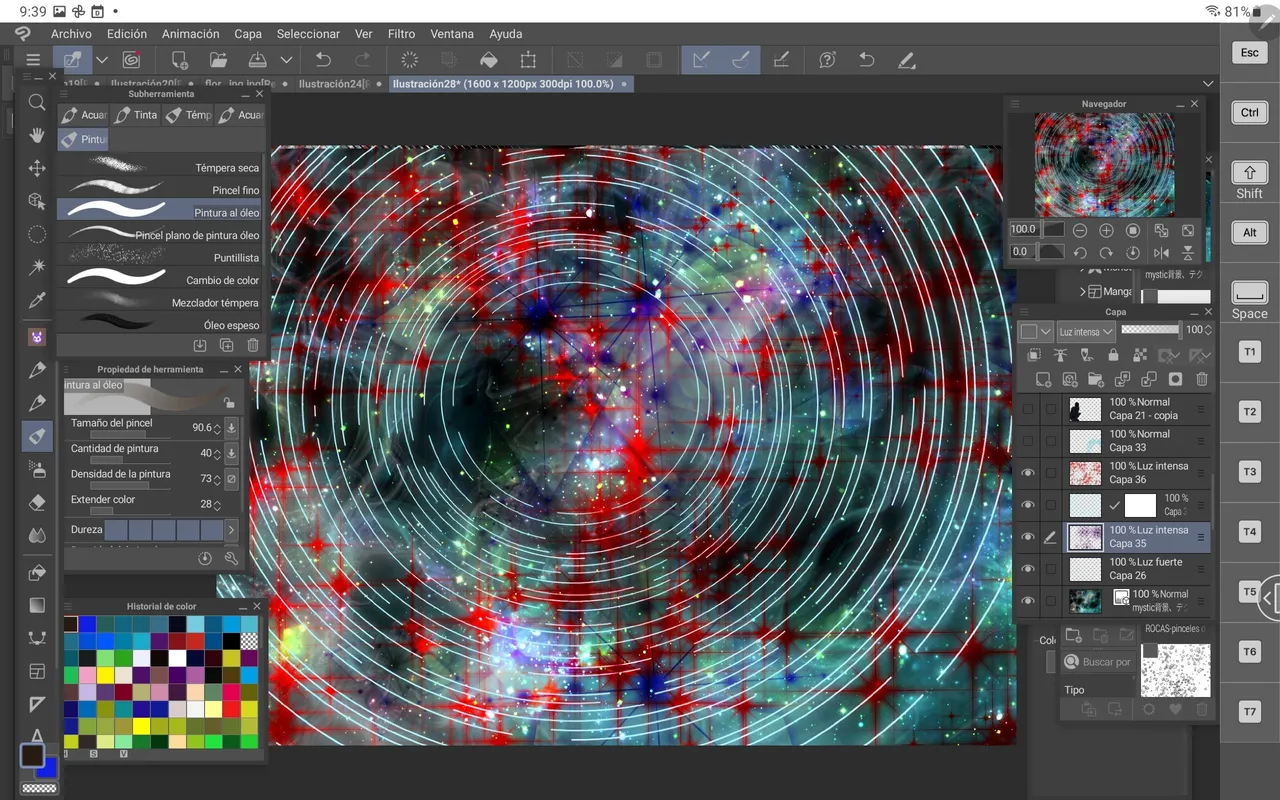Click the New document icon

(179, 60)
